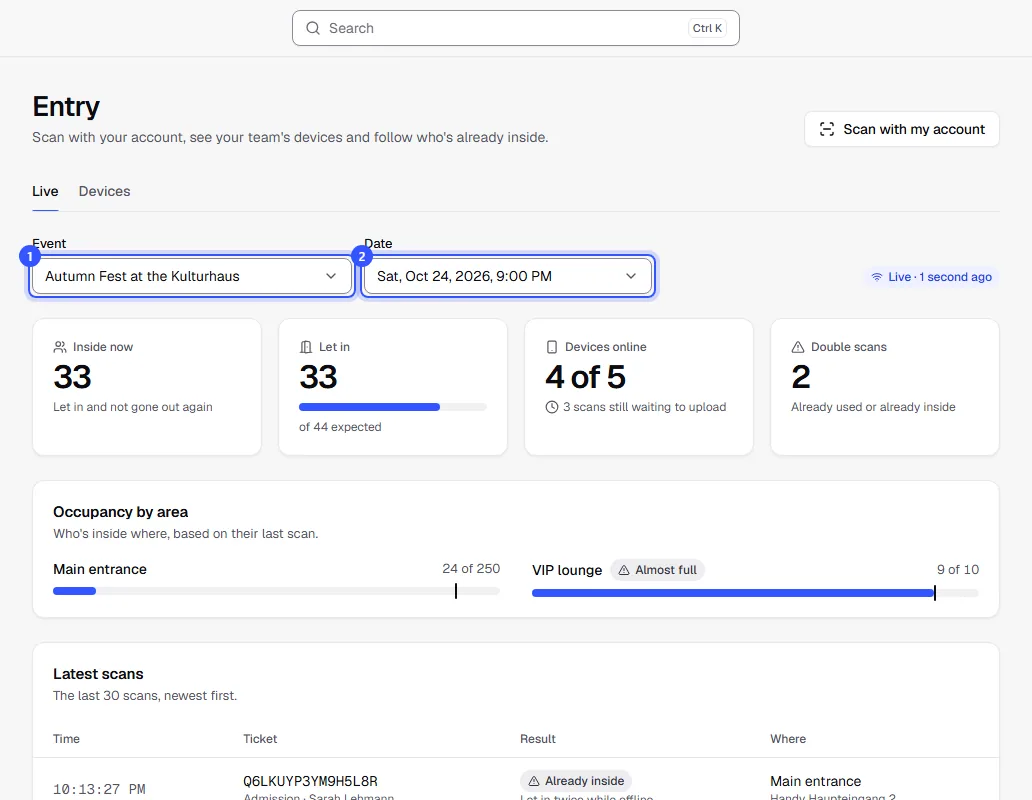1032x800 pixels.
Task: Click the 10:13:27 PM scan time
Action: point(99,789)
